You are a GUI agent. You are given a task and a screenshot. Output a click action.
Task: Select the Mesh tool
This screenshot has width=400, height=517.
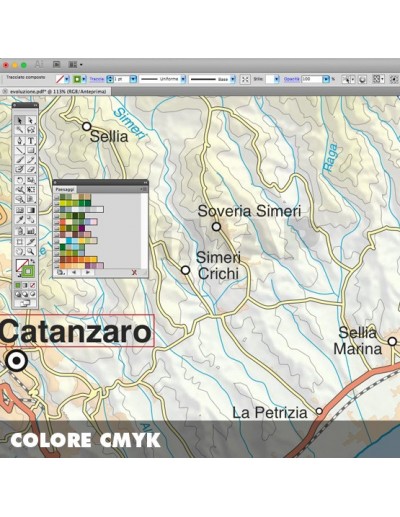pyautogui.click(x=20, y=210)
